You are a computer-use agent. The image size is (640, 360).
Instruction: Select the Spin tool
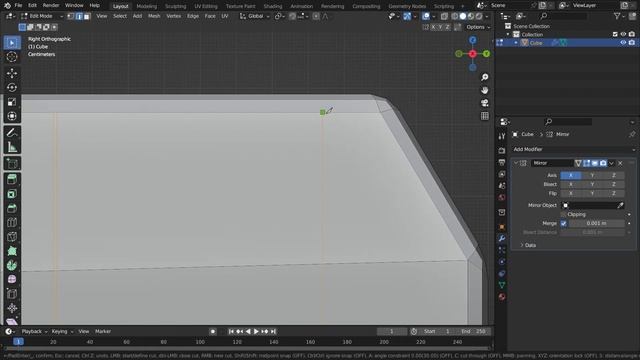(x=12, y=265)
